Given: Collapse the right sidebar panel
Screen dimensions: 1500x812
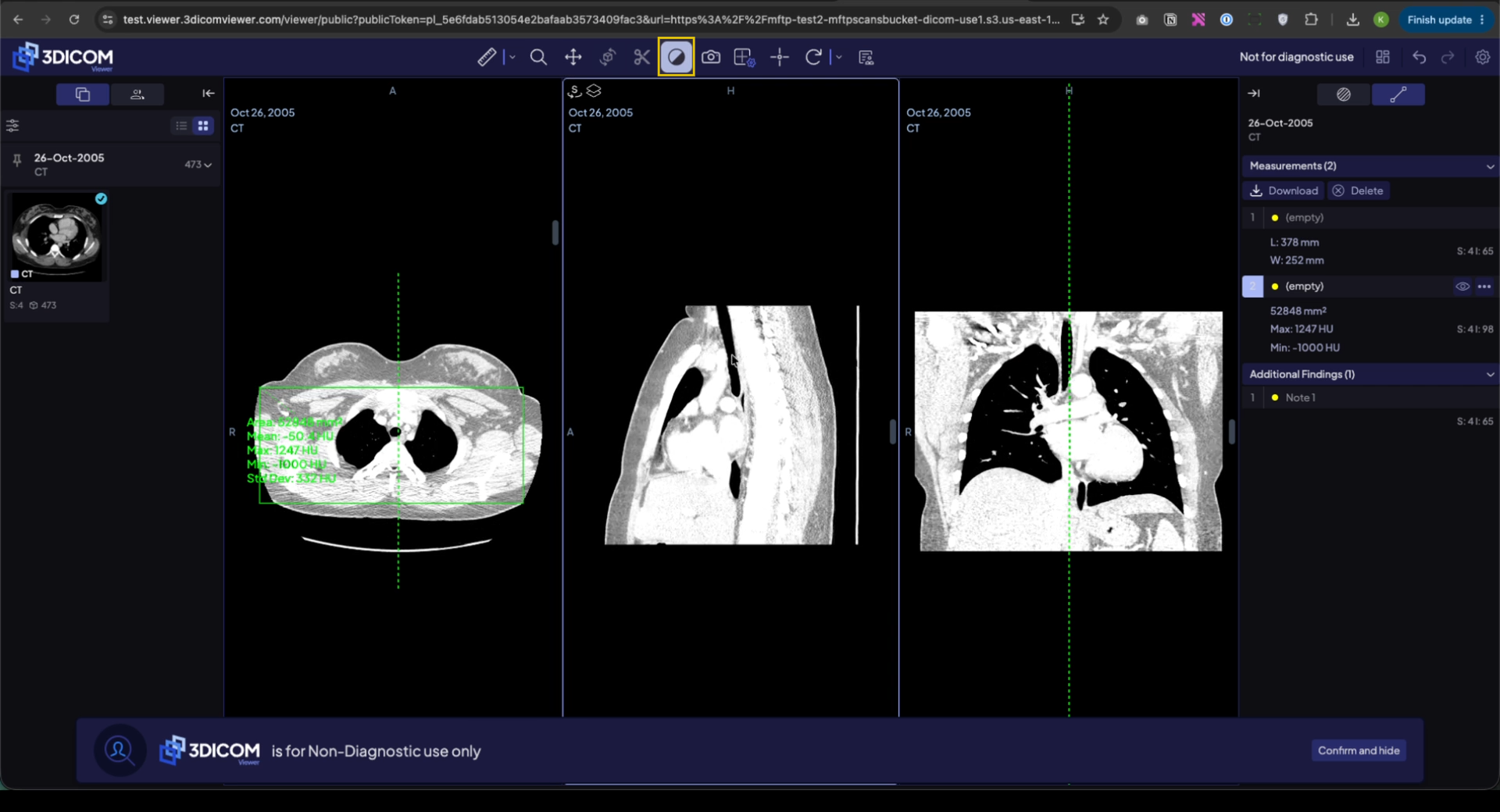Looking at the screenshot, I should [1254, 94].
